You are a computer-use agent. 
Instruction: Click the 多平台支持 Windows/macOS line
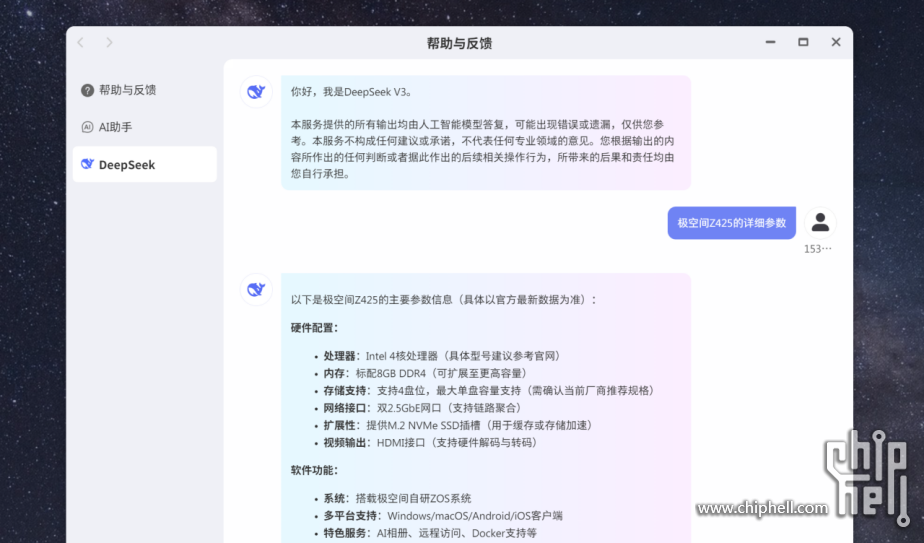(443, 516)
